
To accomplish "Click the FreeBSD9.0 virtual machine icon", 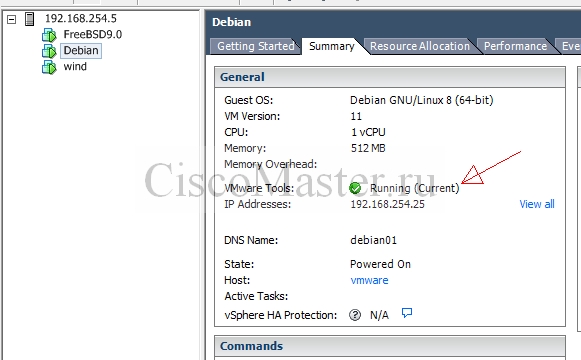I will click(x=49, y=35).
